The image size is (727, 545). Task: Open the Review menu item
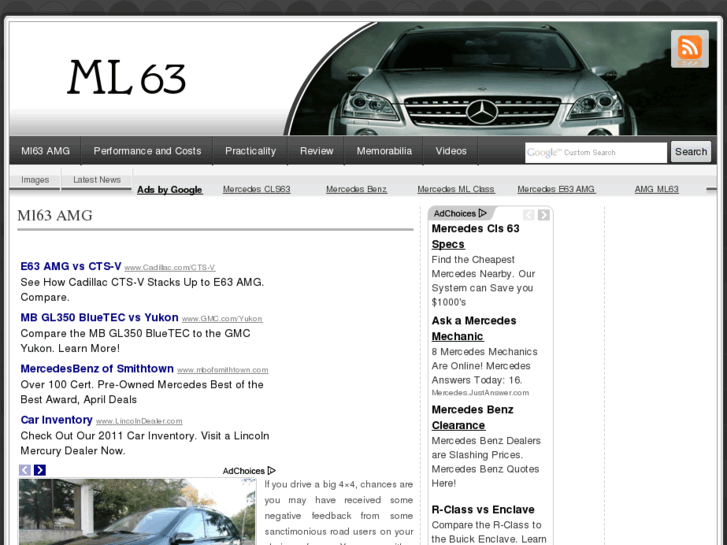(x=317, y=151)
